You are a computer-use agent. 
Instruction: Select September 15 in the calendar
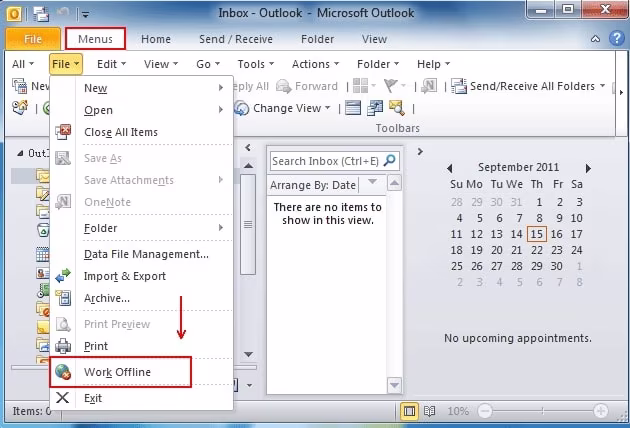click(x=536, y=234)
